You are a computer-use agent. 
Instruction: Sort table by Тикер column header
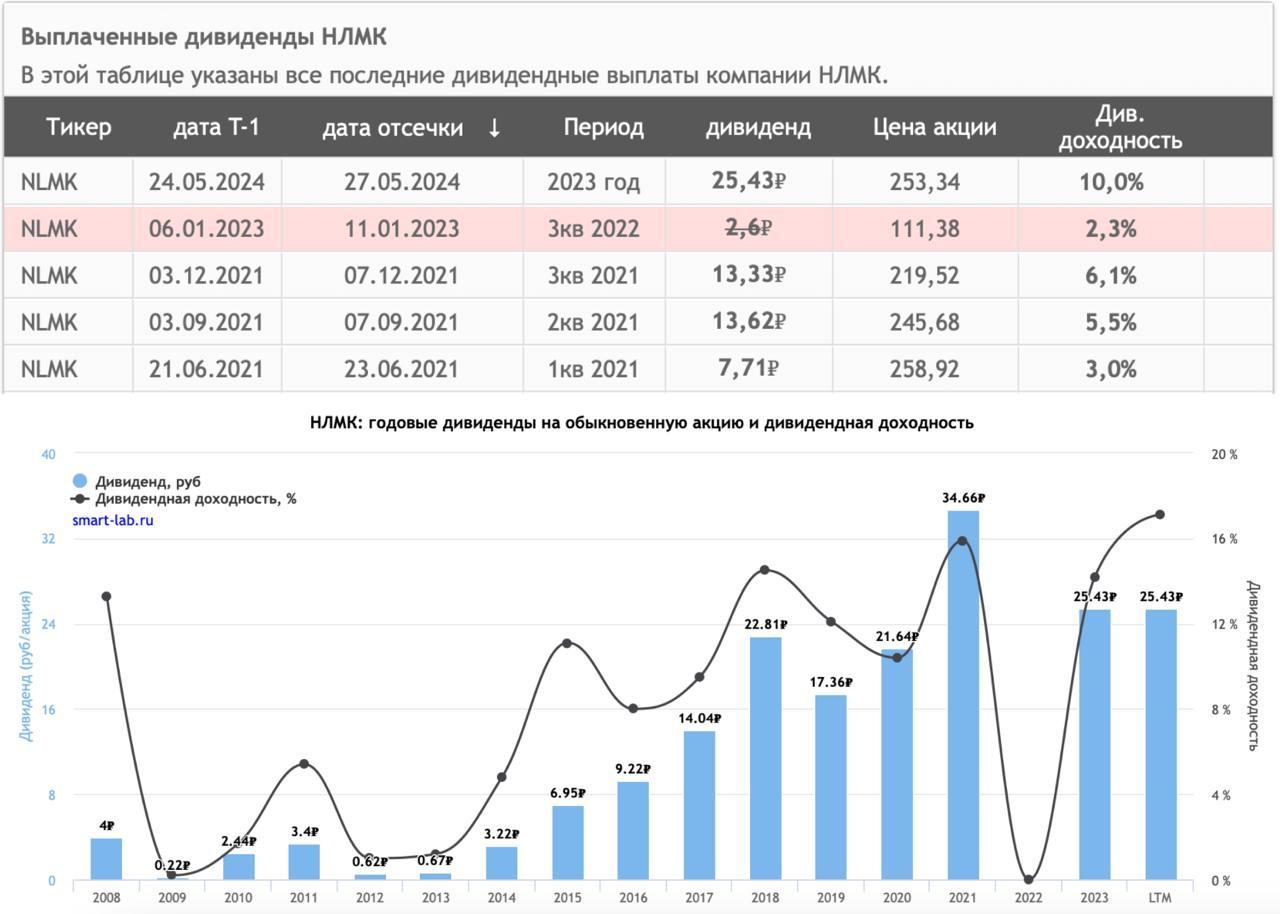click(x=79, y=128)
